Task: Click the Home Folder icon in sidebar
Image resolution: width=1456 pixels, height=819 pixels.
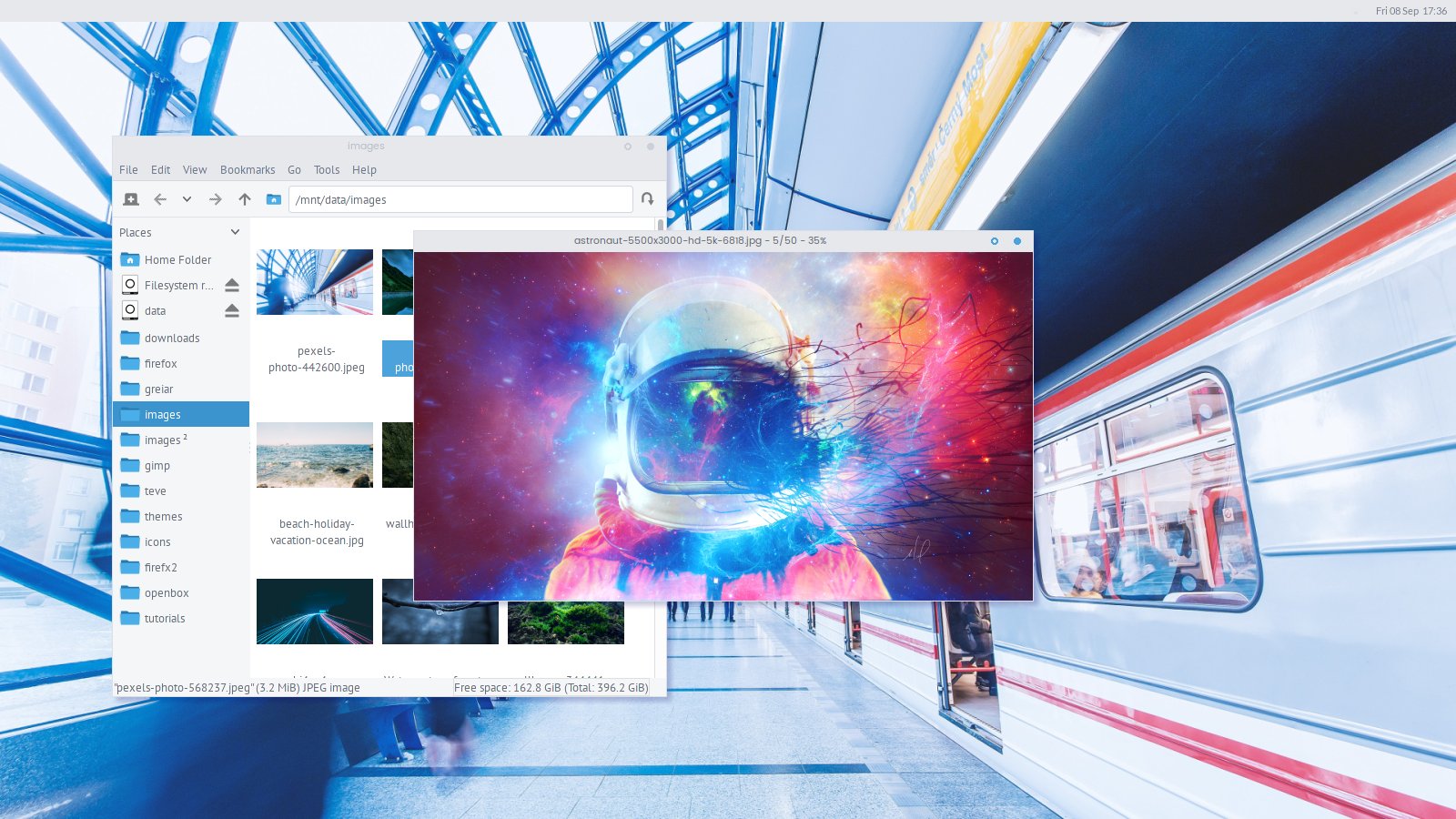Action: 130,259
